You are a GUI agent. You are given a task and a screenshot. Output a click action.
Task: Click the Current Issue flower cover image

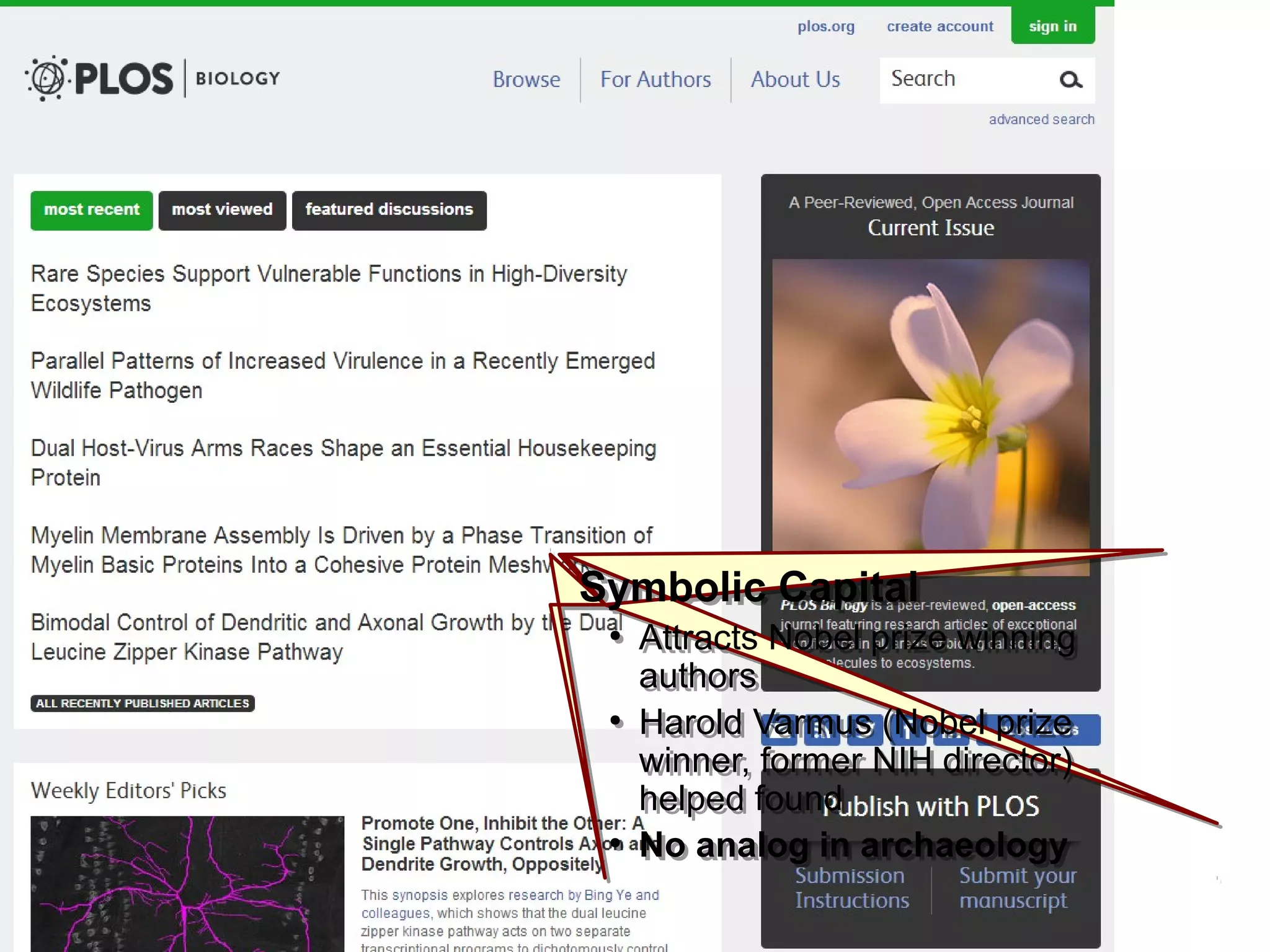(930, 397)
